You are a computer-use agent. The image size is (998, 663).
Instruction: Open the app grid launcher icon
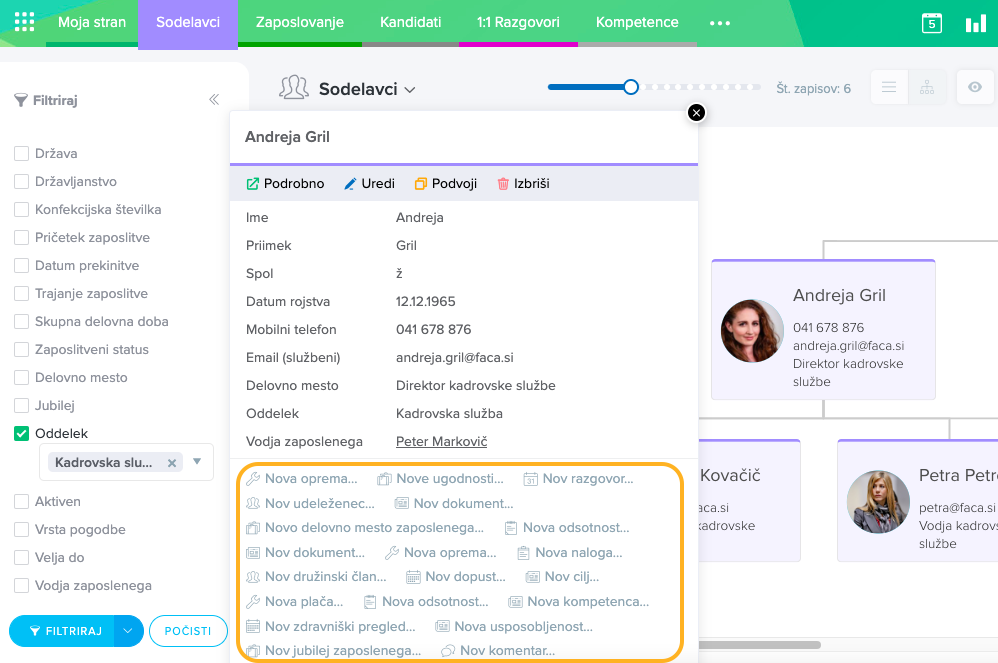pos(25,22)
